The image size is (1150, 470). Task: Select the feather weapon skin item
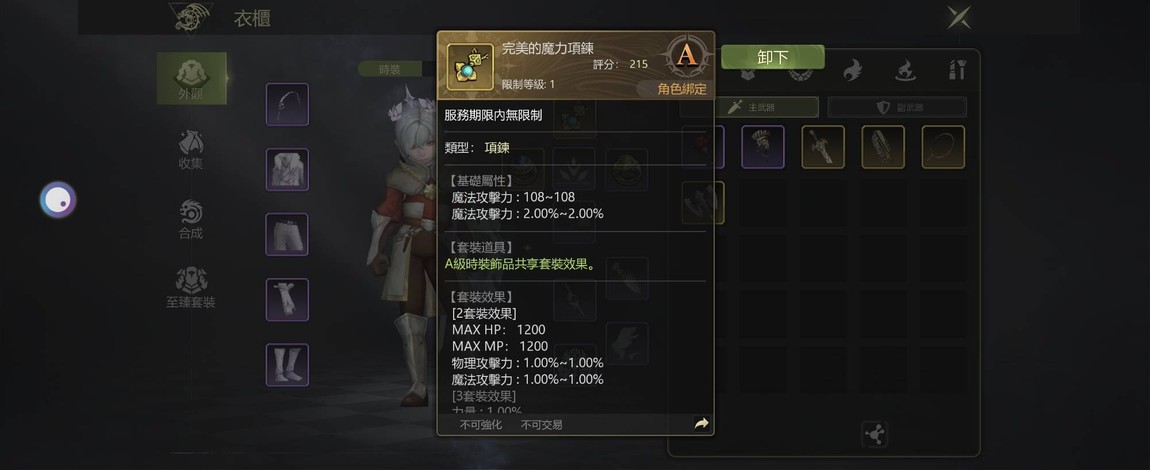coord(883,147)
